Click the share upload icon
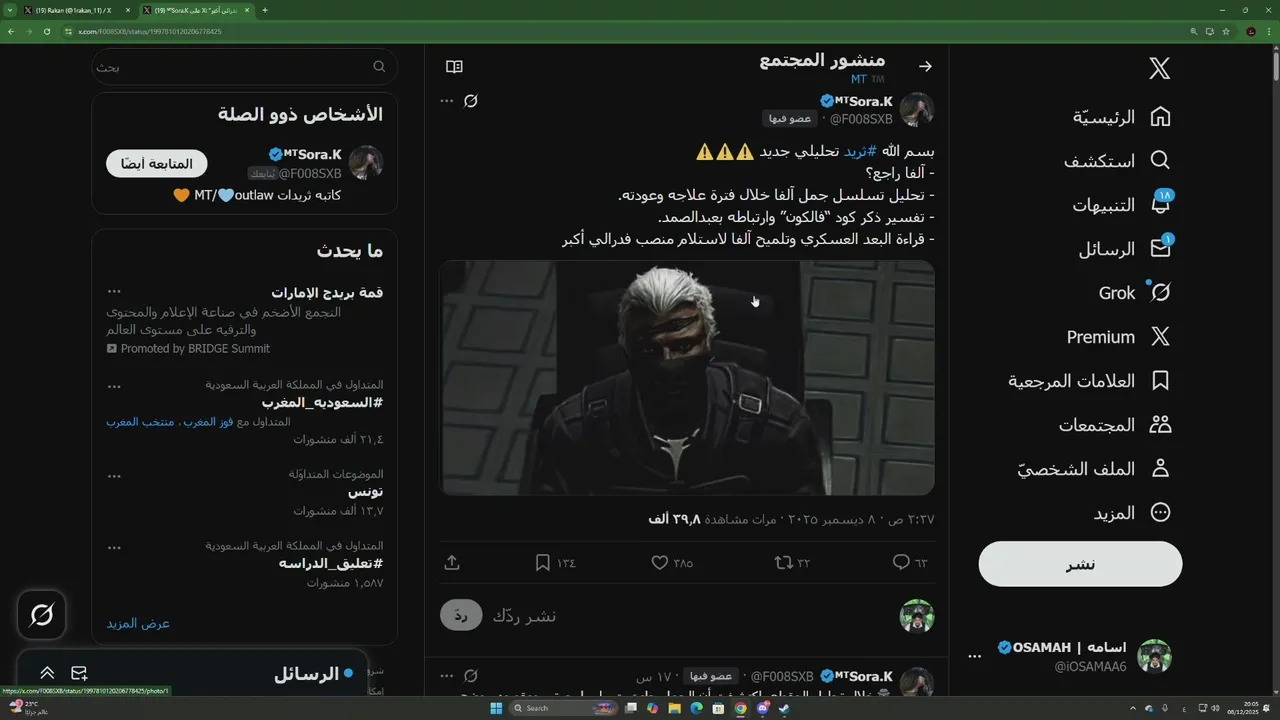The height and width of the screenshot is (720, 1280). click(x=452, y=563)
